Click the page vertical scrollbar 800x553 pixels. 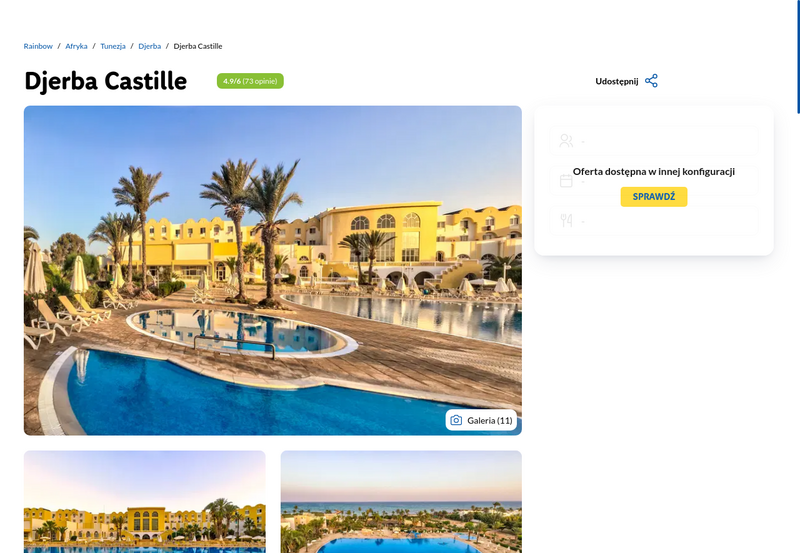tap(798, 56)
